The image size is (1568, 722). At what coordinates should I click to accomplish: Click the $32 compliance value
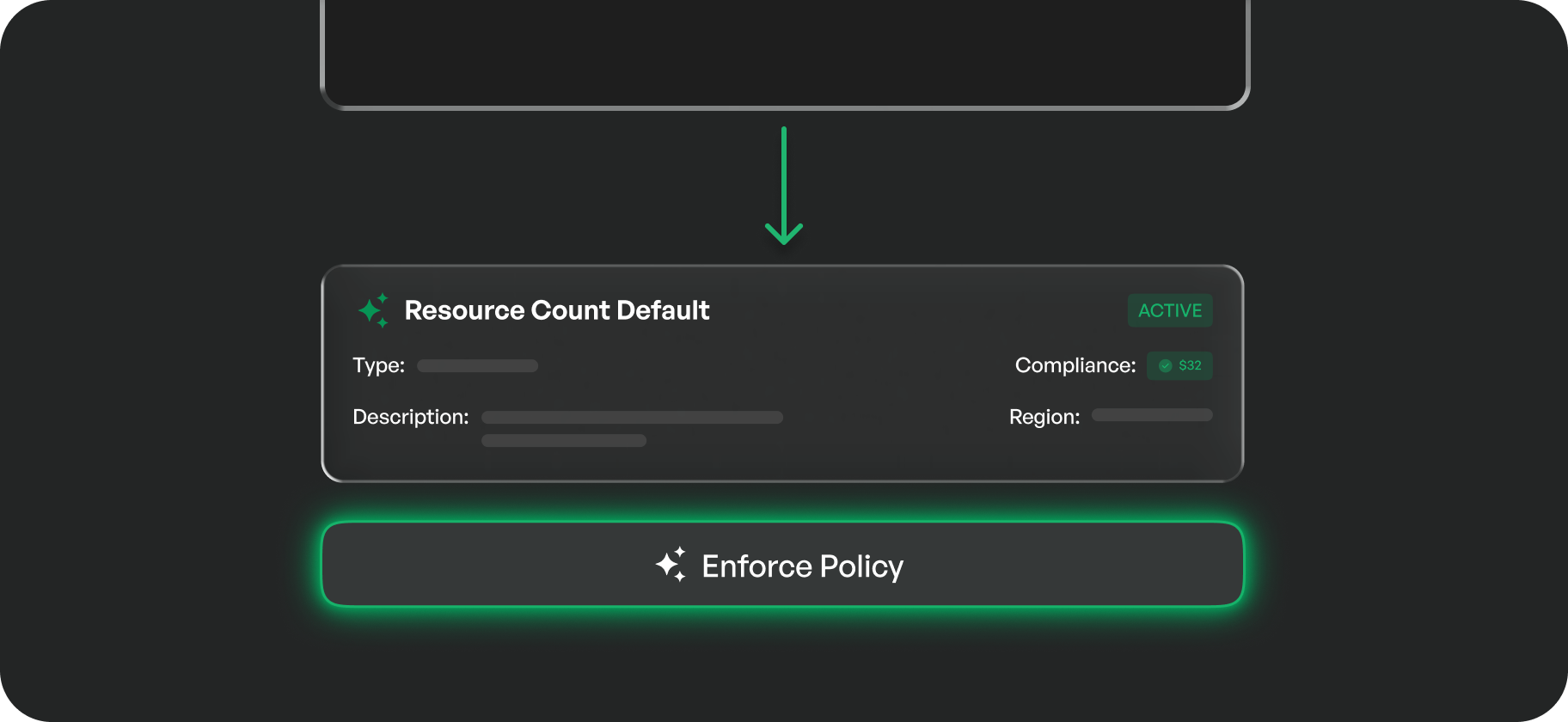[1190, 365]
